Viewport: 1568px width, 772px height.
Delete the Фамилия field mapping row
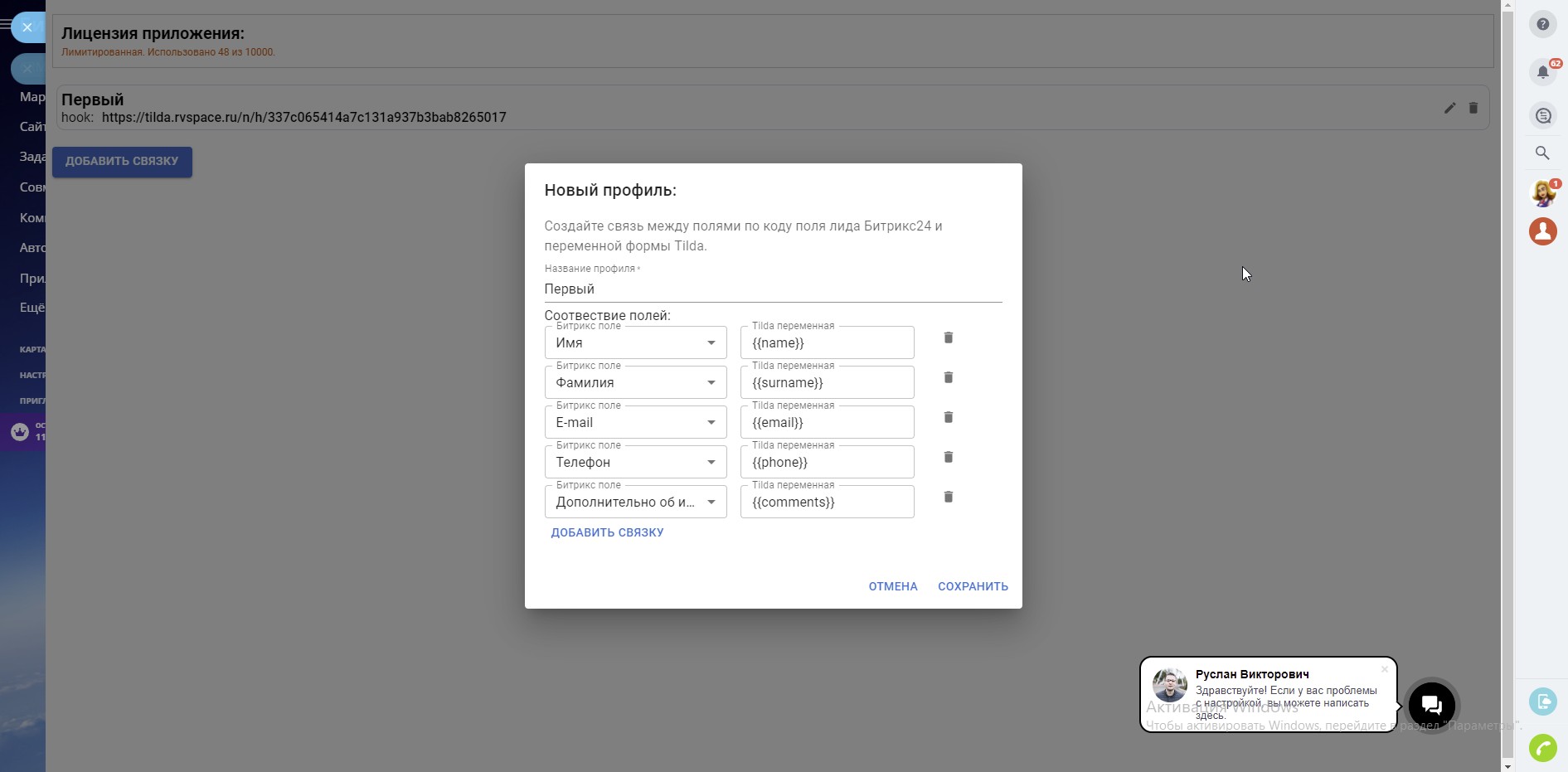click(948, 377)
